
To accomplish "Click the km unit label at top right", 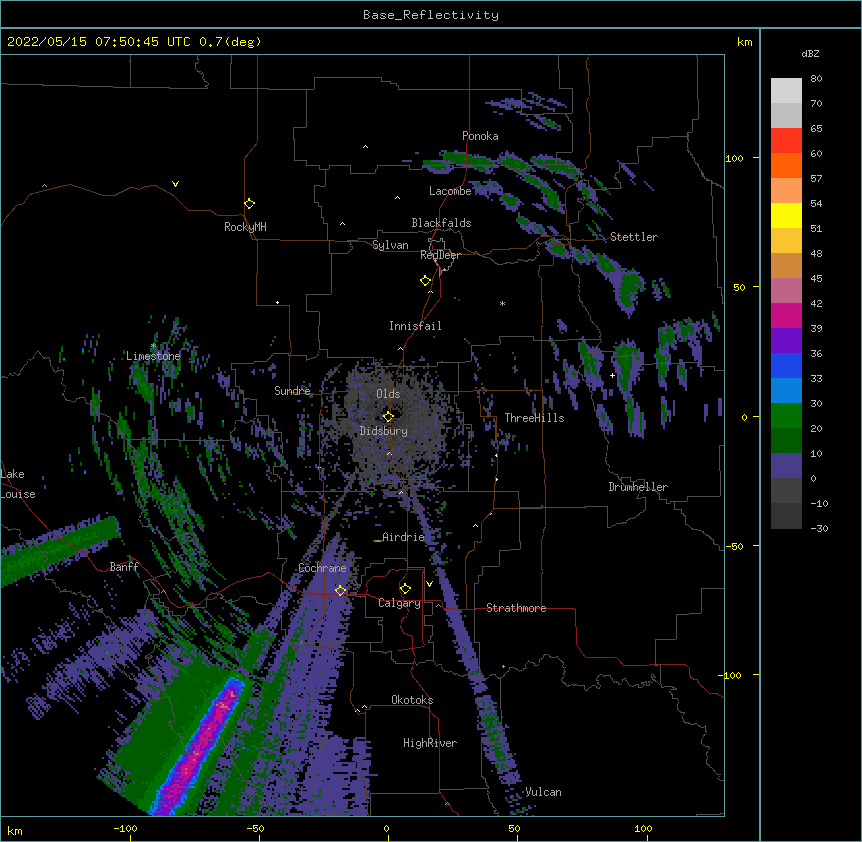I will pos(744,42).
